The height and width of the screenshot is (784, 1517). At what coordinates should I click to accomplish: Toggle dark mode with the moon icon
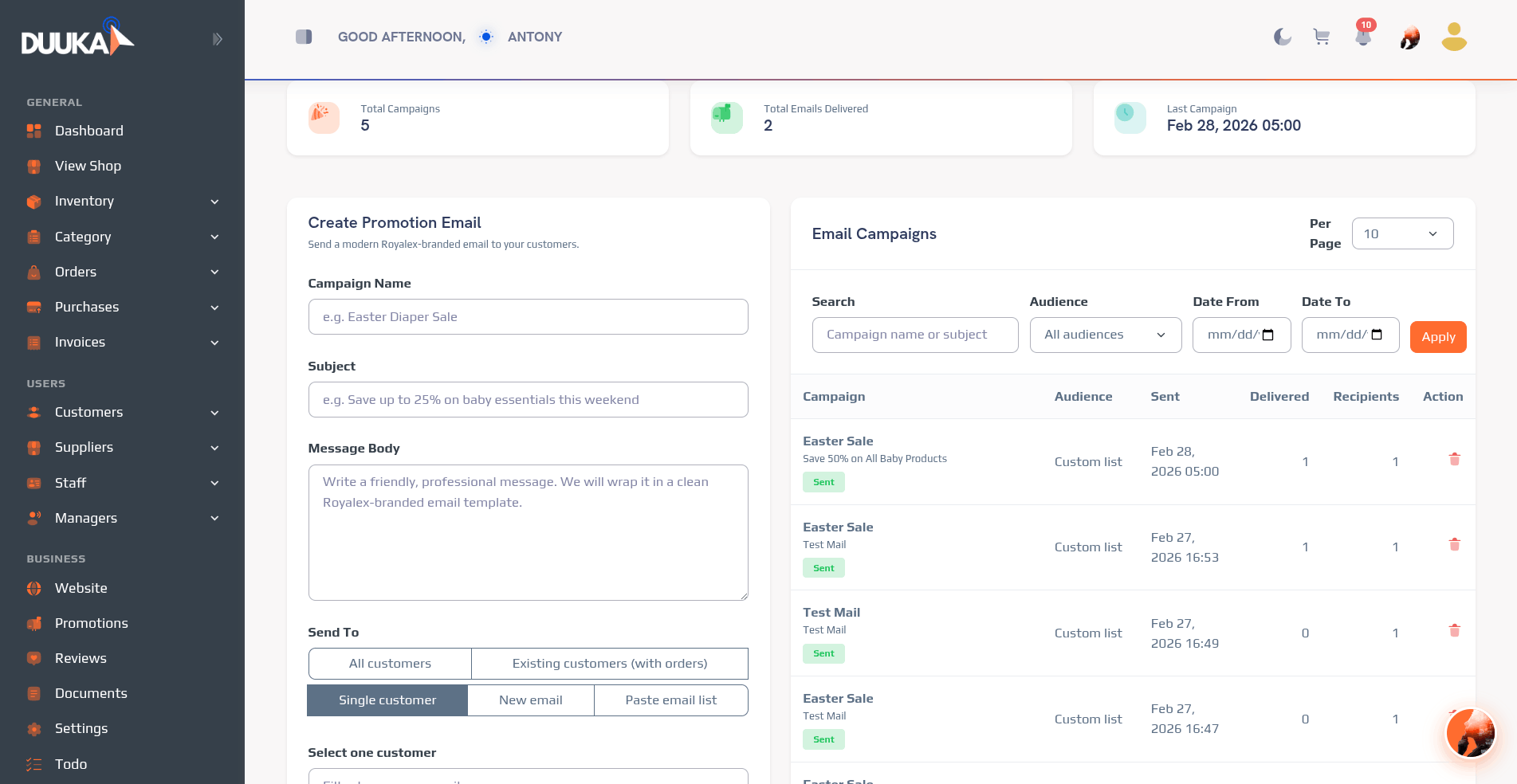click(x=1282, y=37)
